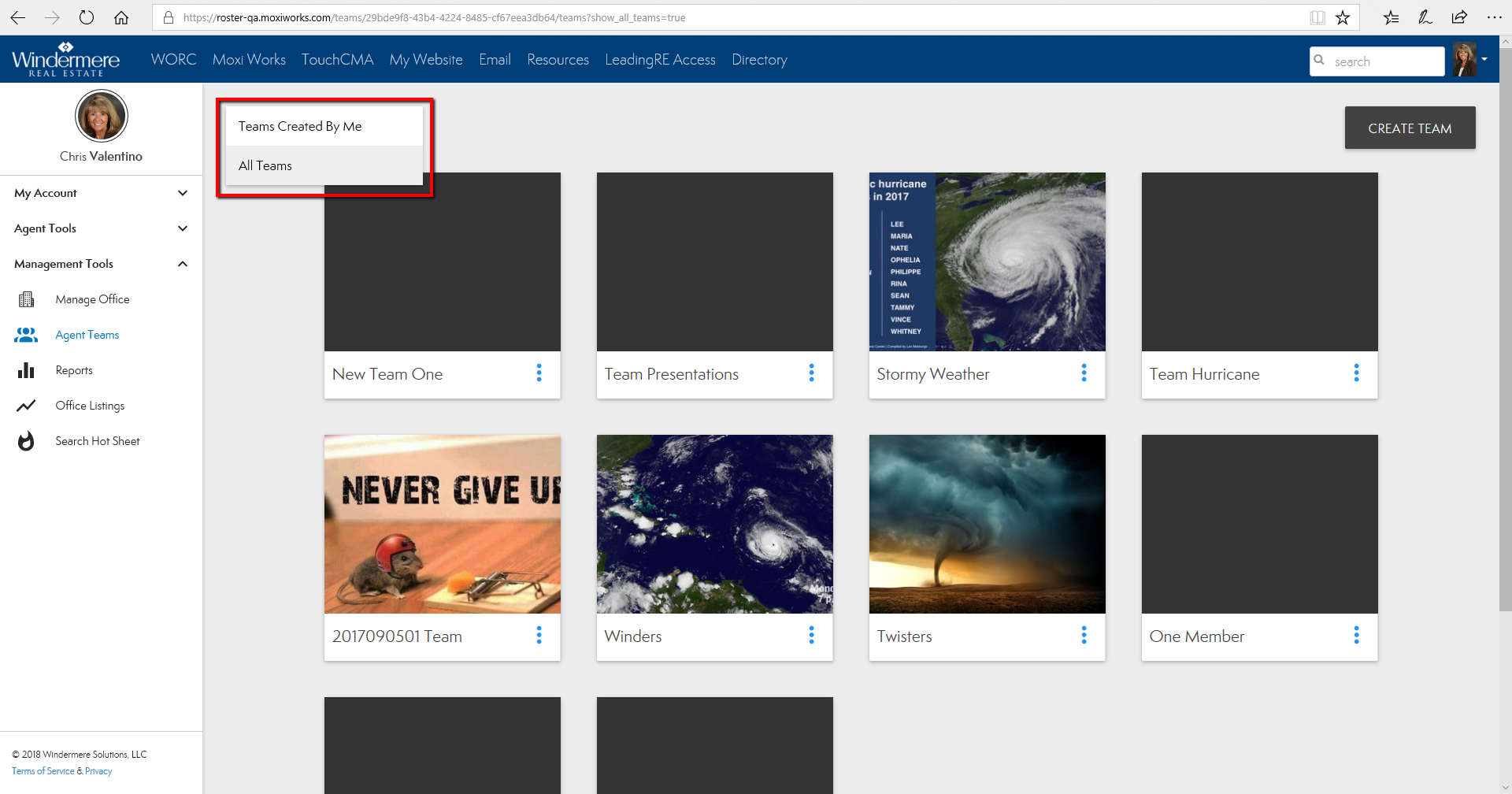Screen dimensions: 1512x794
Task: Open the user profile dropdown arrow
Action: click(x=1484, y=60)
